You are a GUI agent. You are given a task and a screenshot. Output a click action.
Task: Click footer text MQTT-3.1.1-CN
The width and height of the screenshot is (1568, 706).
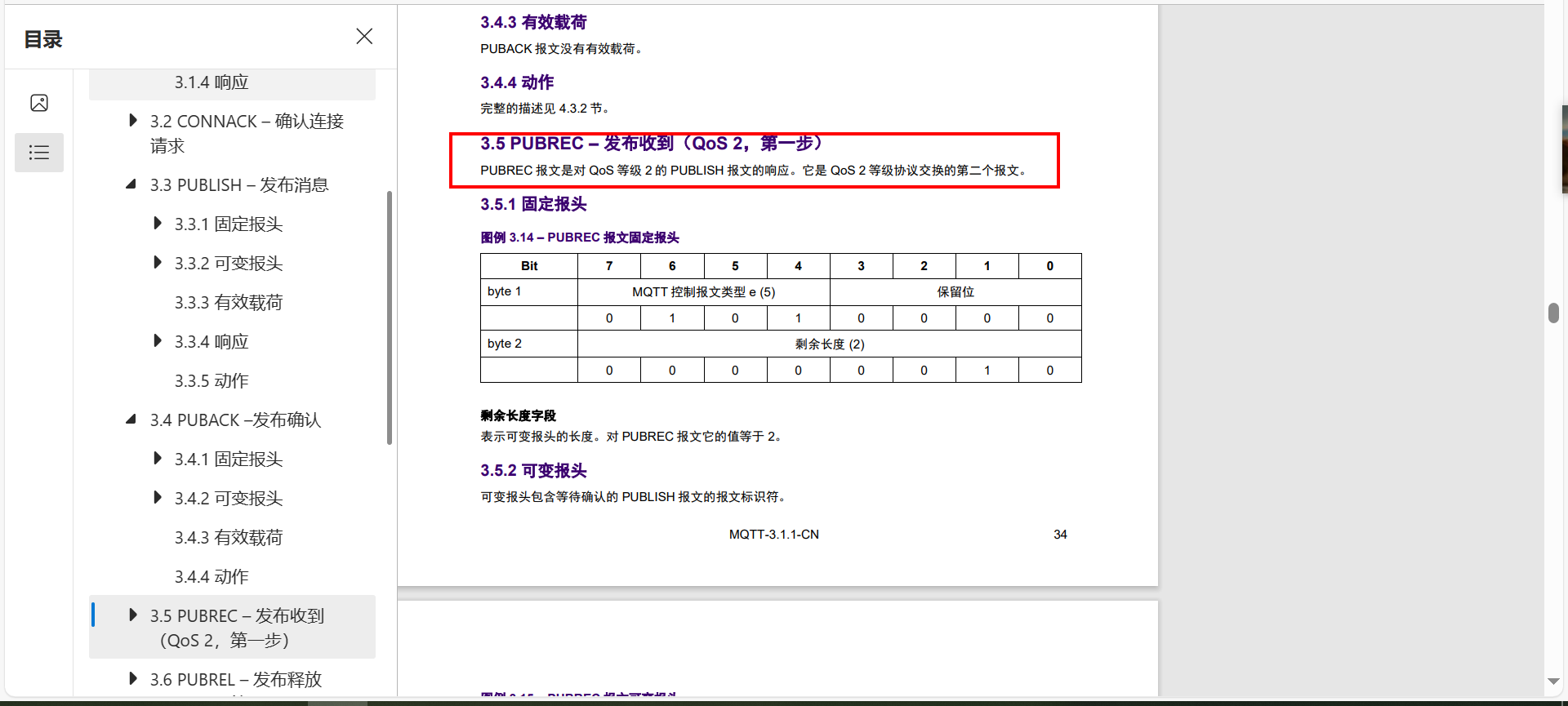click(774, 535)
